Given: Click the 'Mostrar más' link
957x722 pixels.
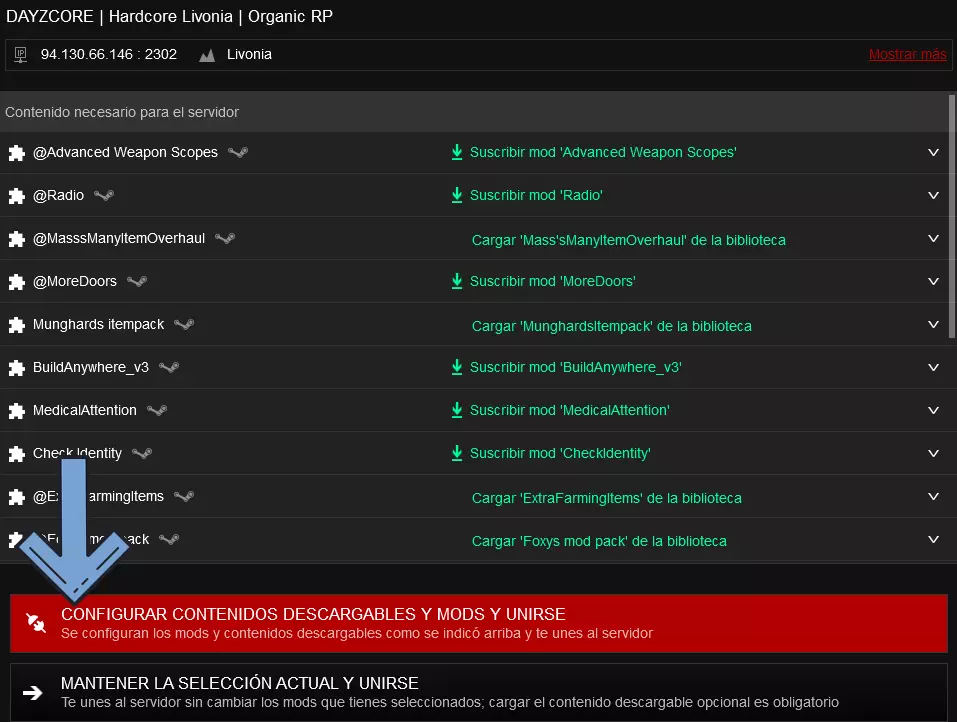Looking at the screenshot, I should [907, 54].
